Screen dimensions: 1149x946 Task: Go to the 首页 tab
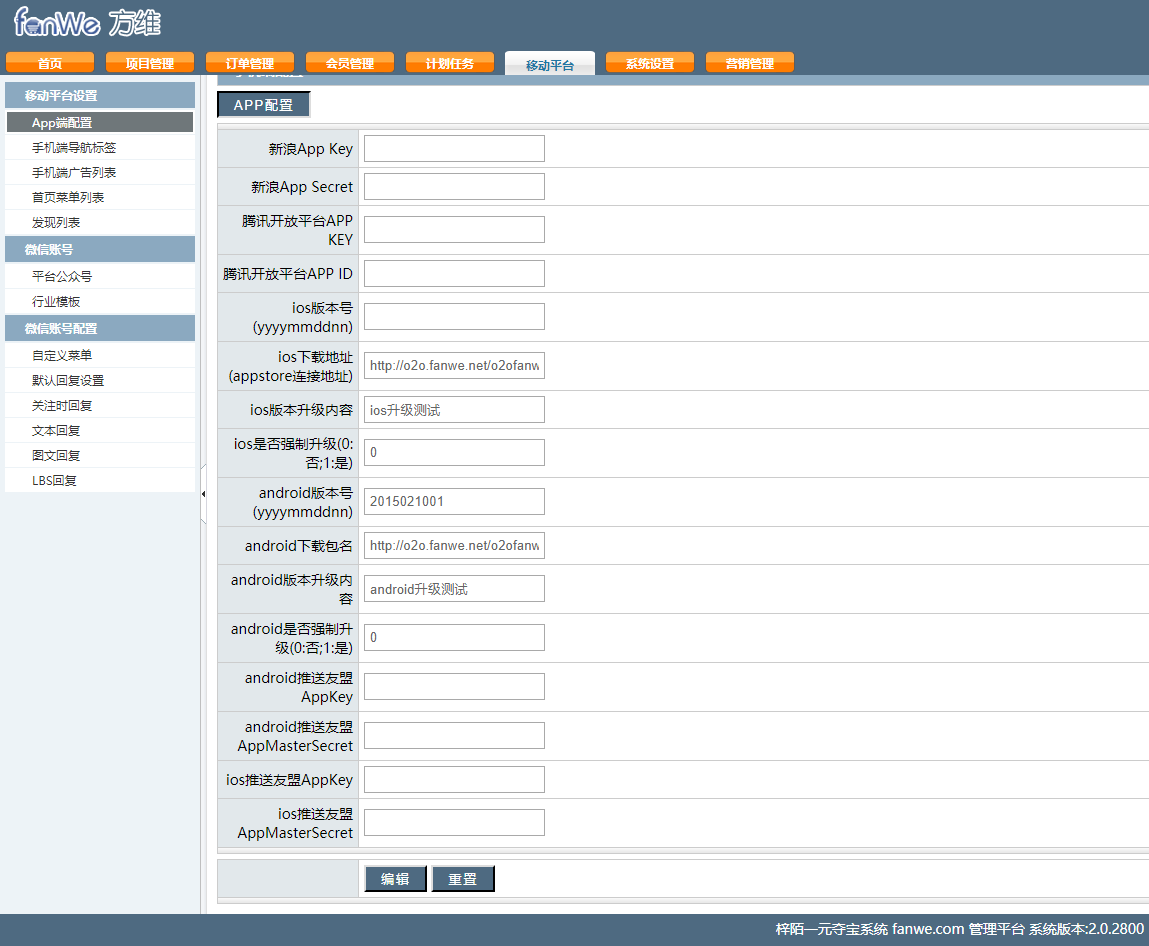(x=50, y=63)
